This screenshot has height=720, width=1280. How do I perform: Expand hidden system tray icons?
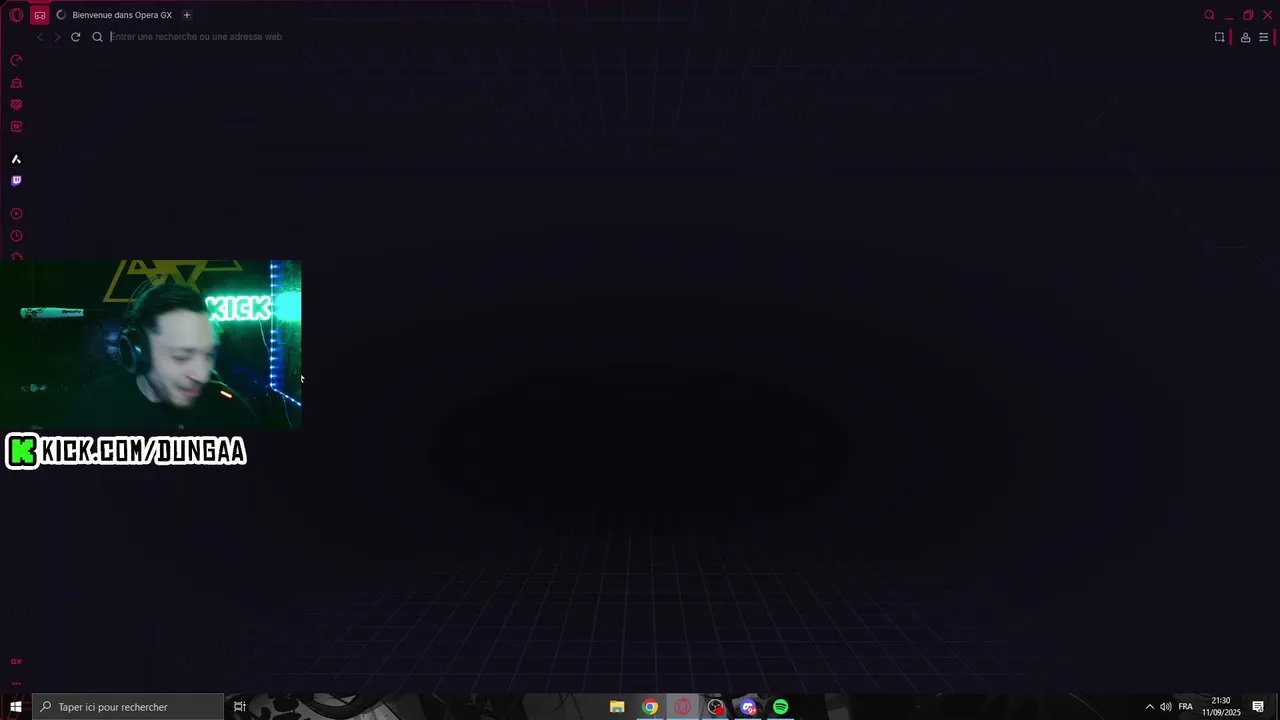click(1149, 707)
